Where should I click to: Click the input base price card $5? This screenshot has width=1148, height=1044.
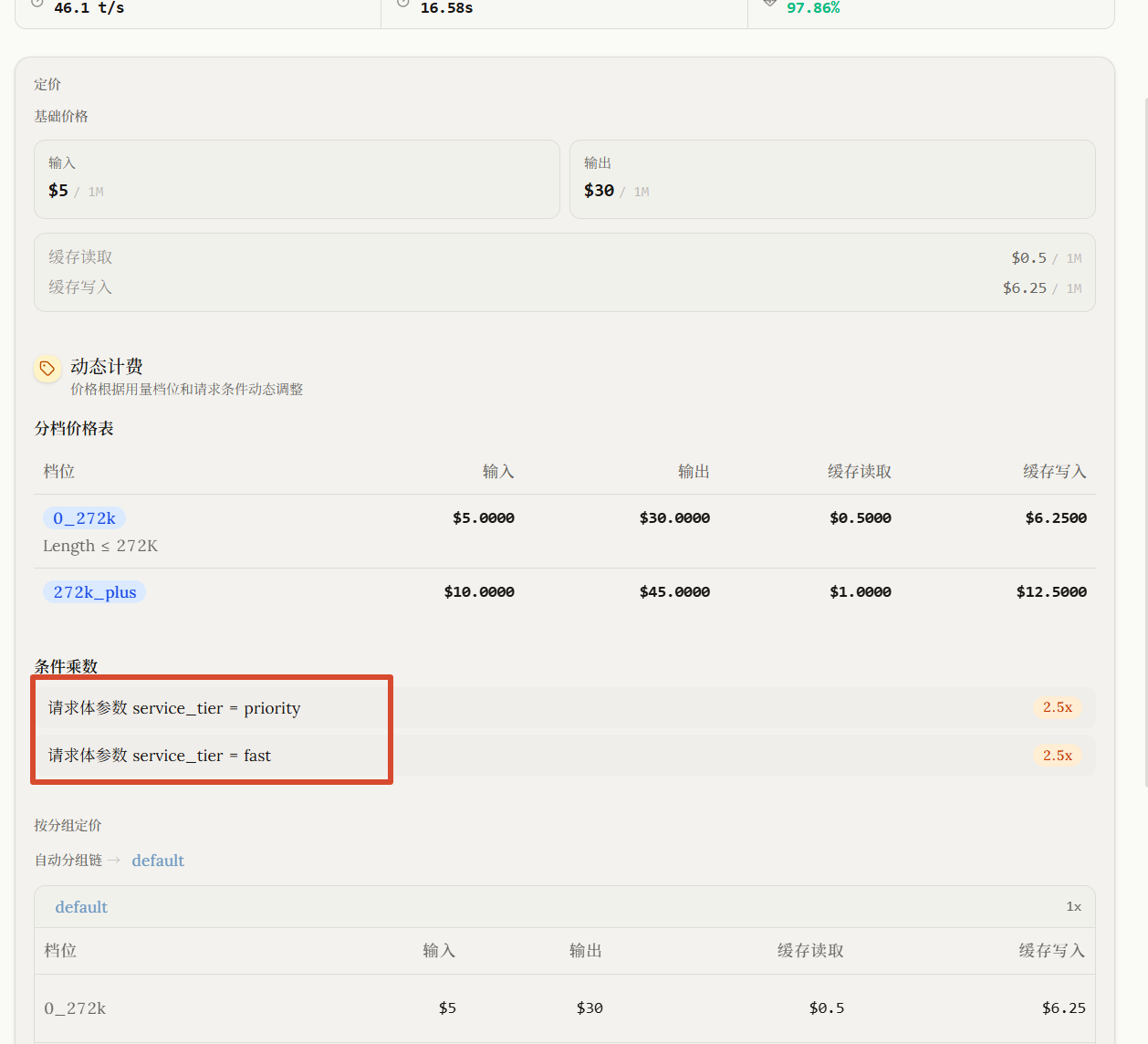tap(297, 179)
